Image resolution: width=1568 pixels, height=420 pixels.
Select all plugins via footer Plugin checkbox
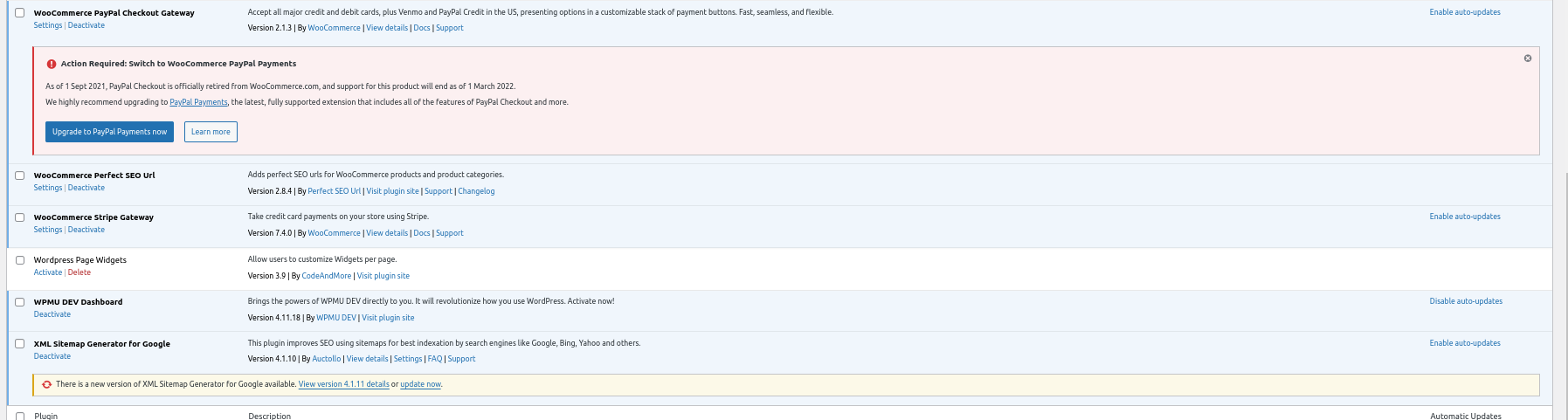(x=20, y=416)
